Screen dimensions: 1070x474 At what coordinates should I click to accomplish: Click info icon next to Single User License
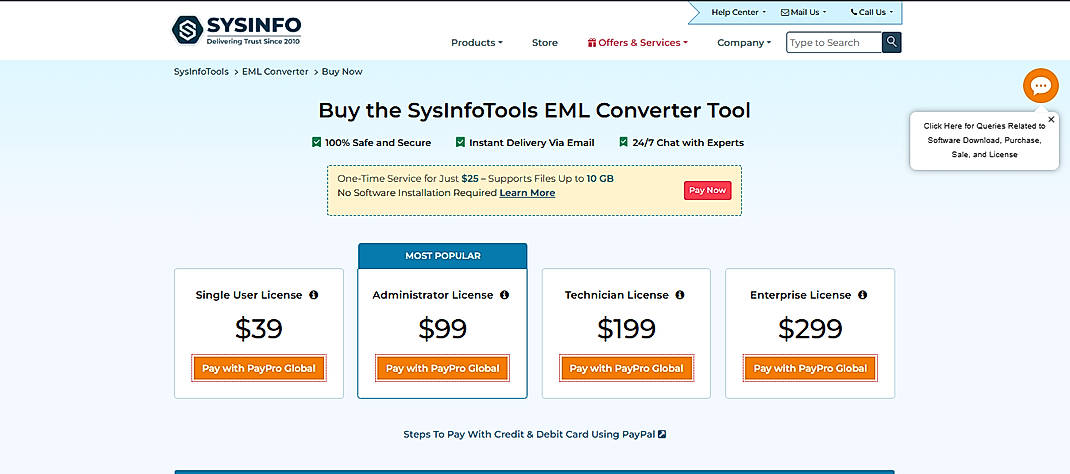(x=313, y=295)
